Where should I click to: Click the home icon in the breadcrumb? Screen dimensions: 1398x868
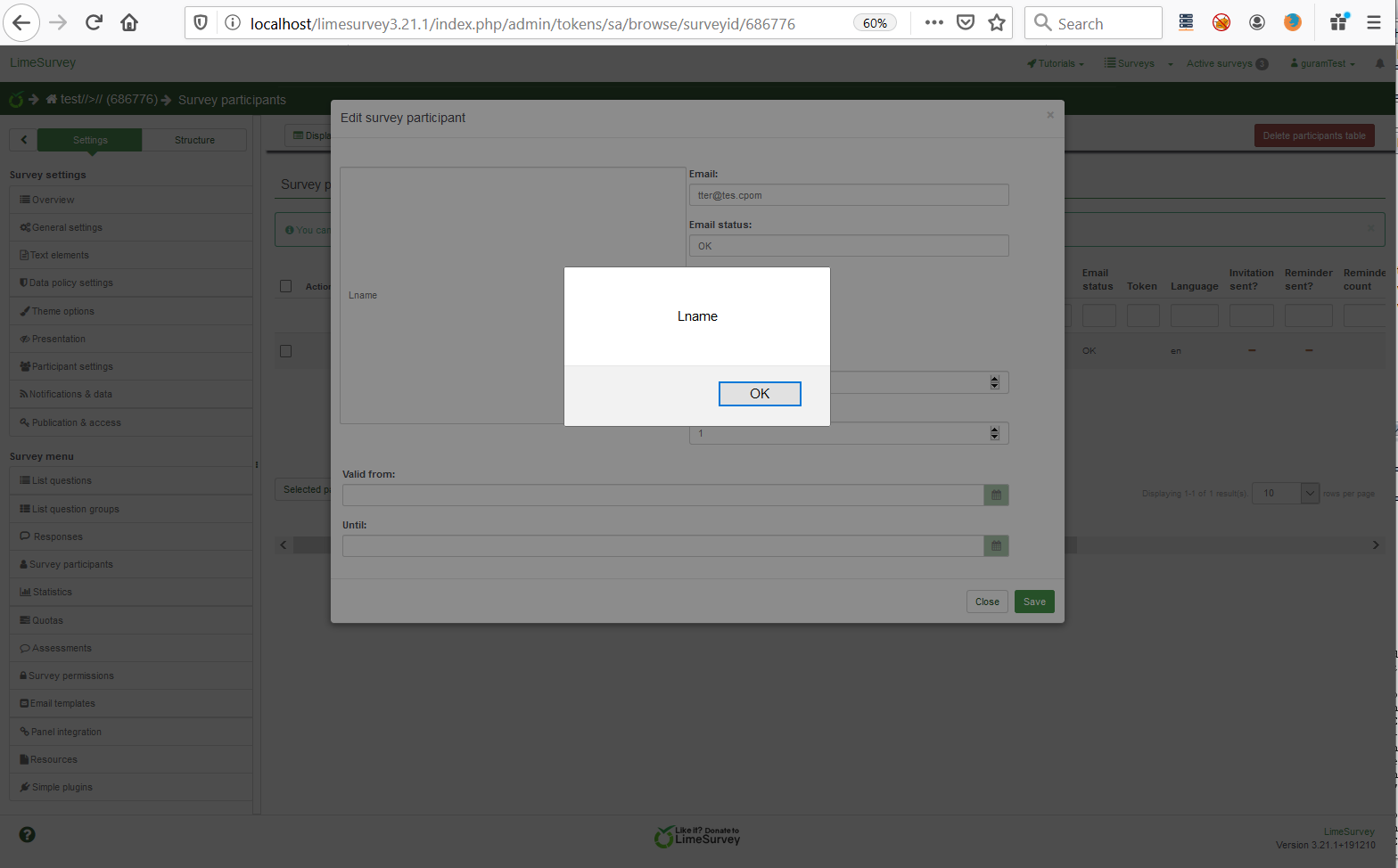click(52, 100)
